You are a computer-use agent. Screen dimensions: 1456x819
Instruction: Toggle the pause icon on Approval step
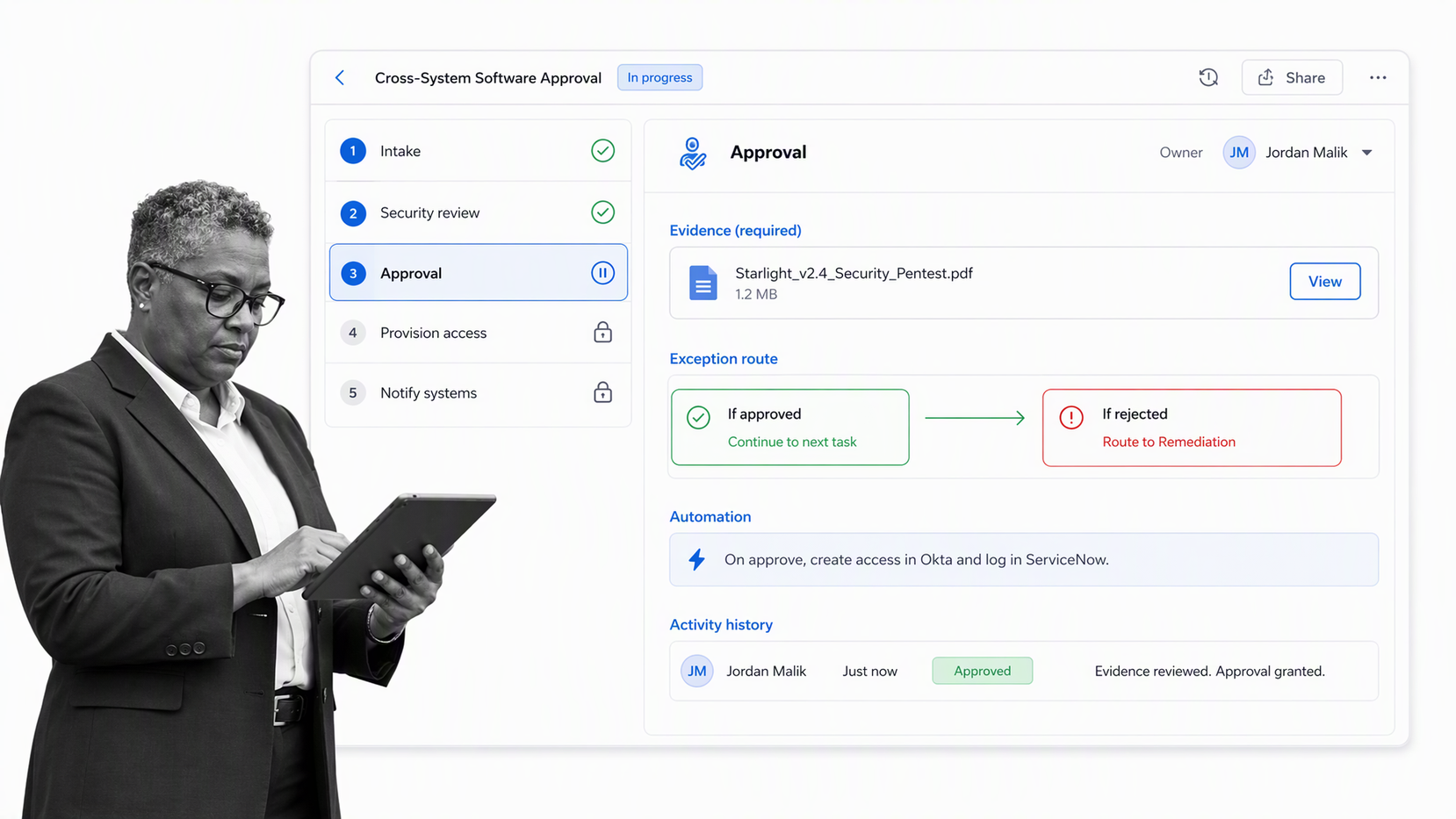tap(602, 273)
